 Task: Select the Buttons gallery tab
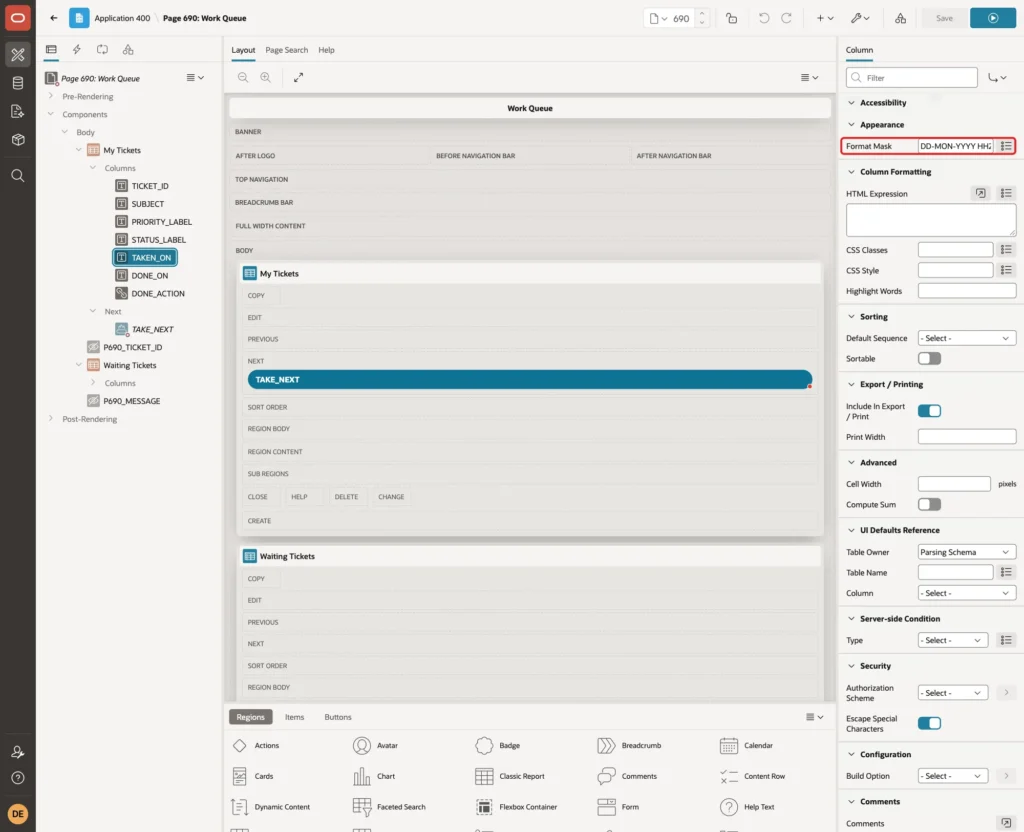338,717
